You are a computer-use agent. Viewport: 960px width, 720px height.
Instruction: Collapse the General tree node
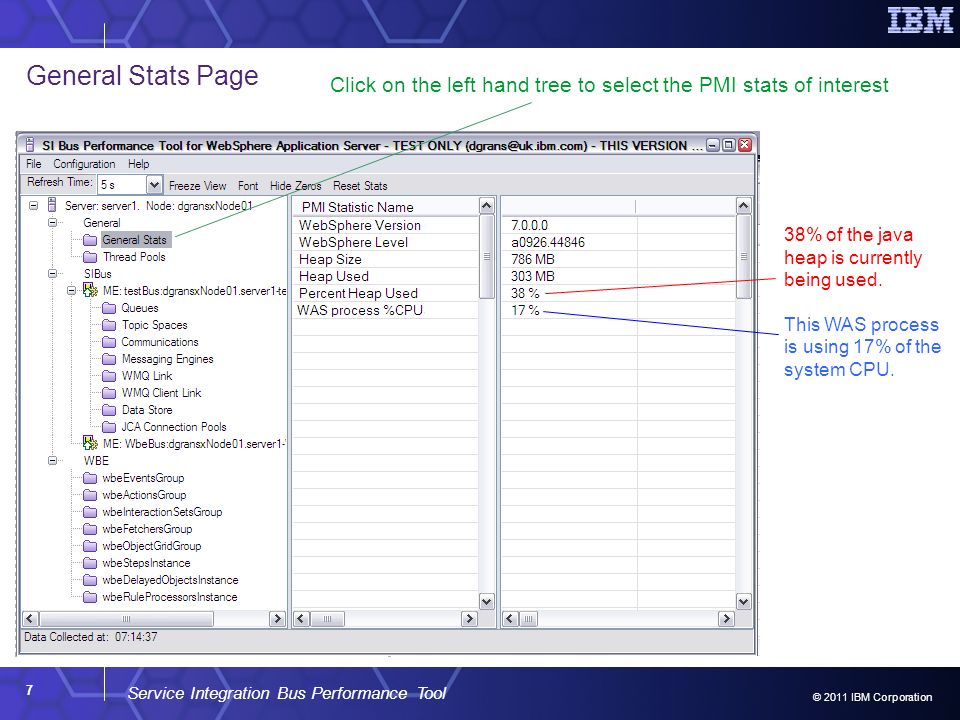53,223
